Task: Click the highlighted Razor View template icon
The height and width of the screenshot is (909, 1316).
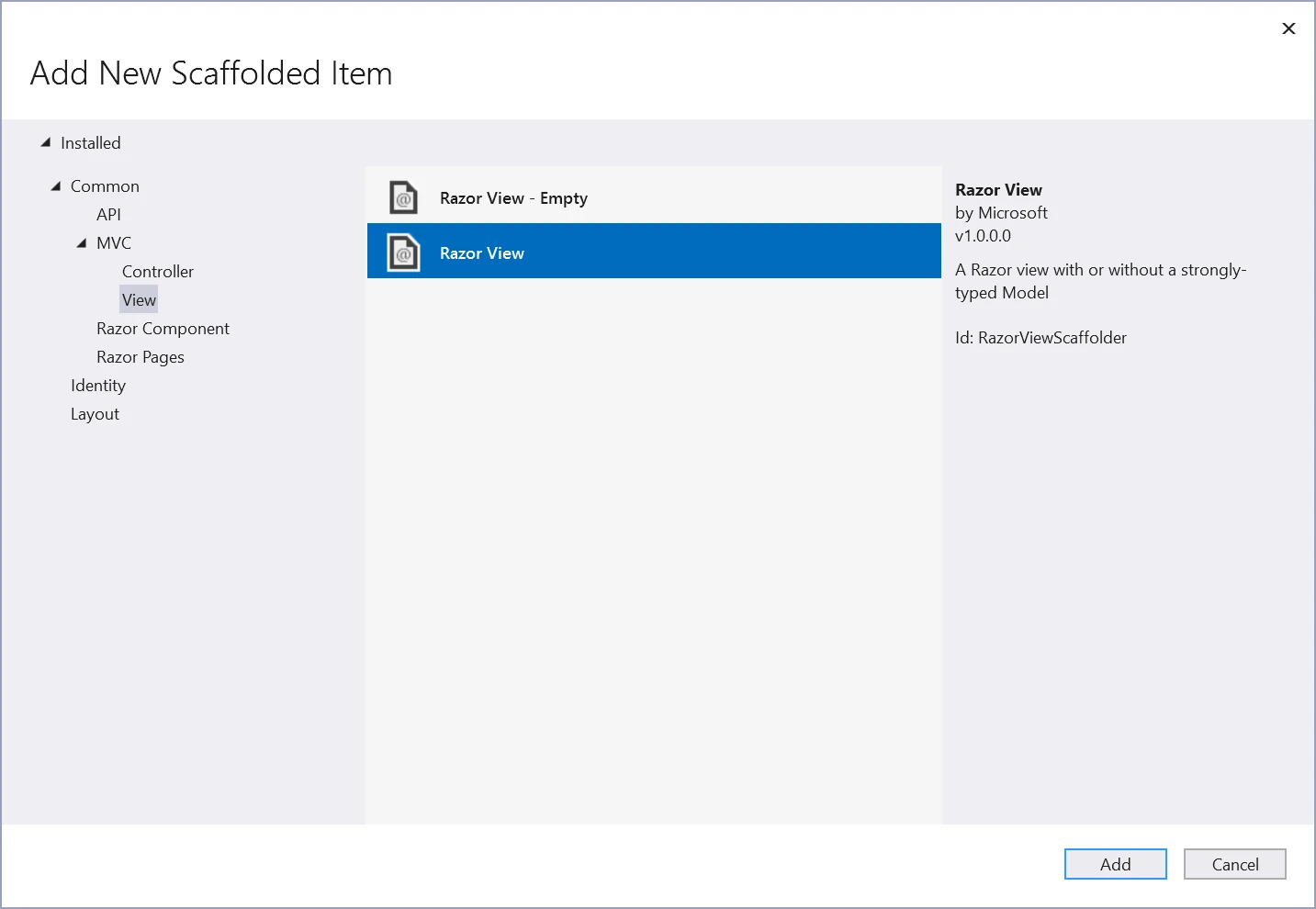Action: 403,252
